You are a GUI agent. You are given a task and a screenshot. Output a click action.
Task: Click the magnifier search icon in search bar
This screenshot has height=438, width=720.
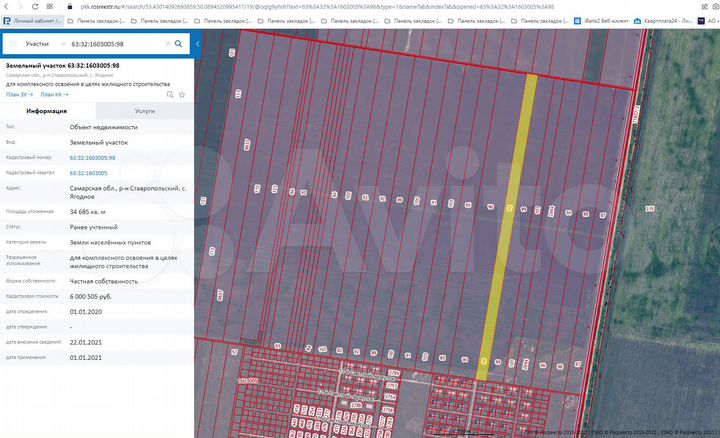click(x=179, y=44)
